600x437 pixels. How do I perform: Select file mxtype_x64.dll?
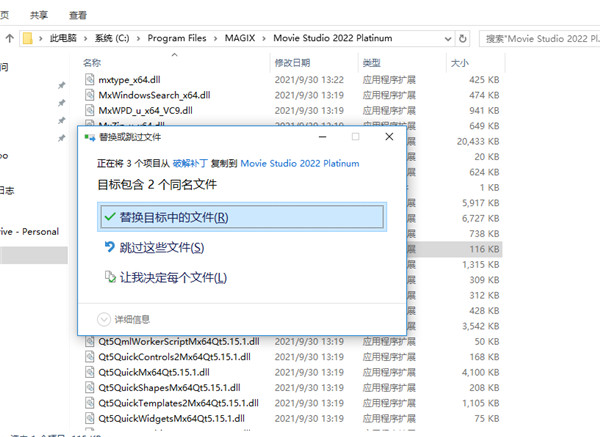point(129,80)
